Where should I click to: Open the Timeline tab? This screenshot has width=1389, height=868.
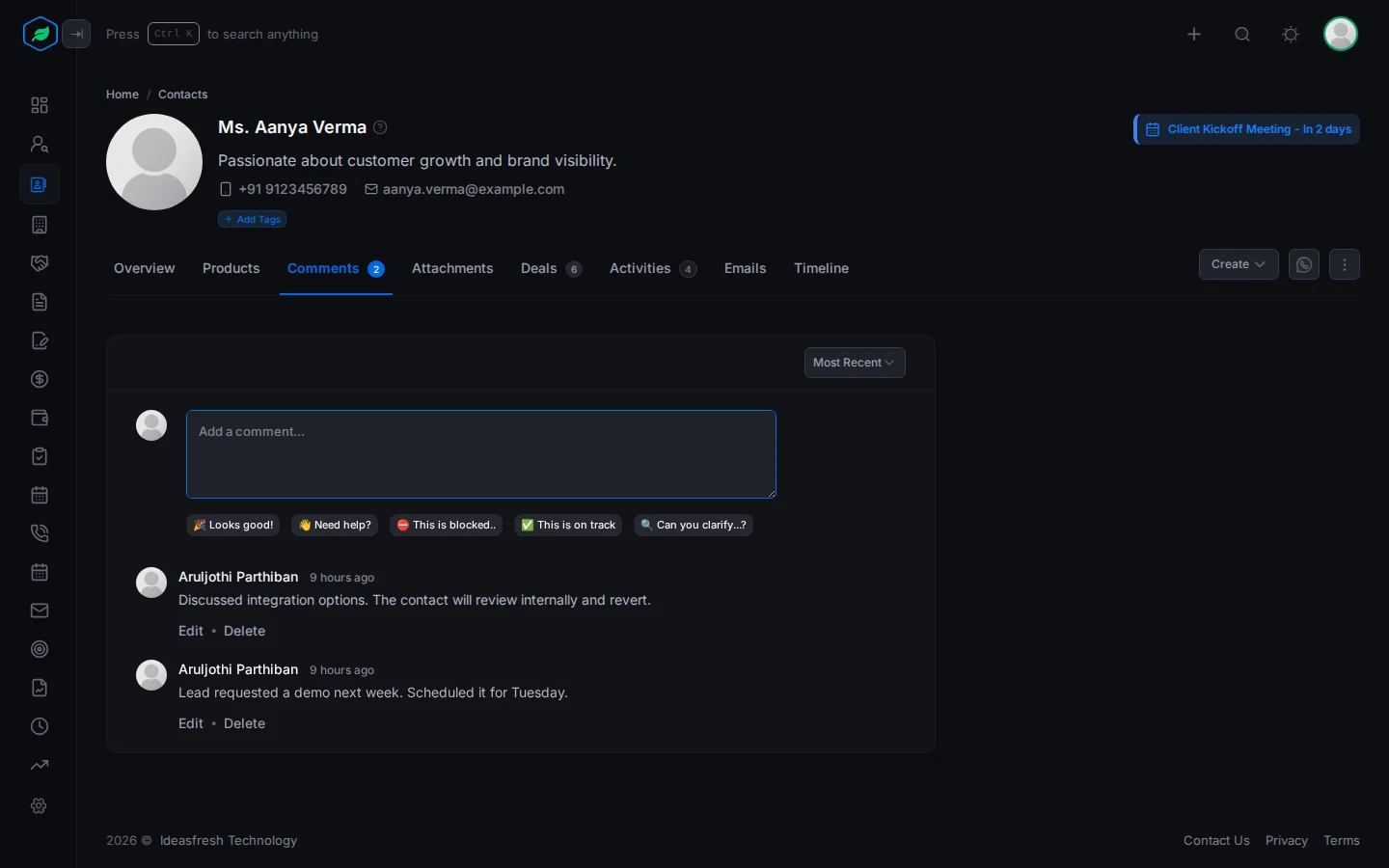[822, 268]
